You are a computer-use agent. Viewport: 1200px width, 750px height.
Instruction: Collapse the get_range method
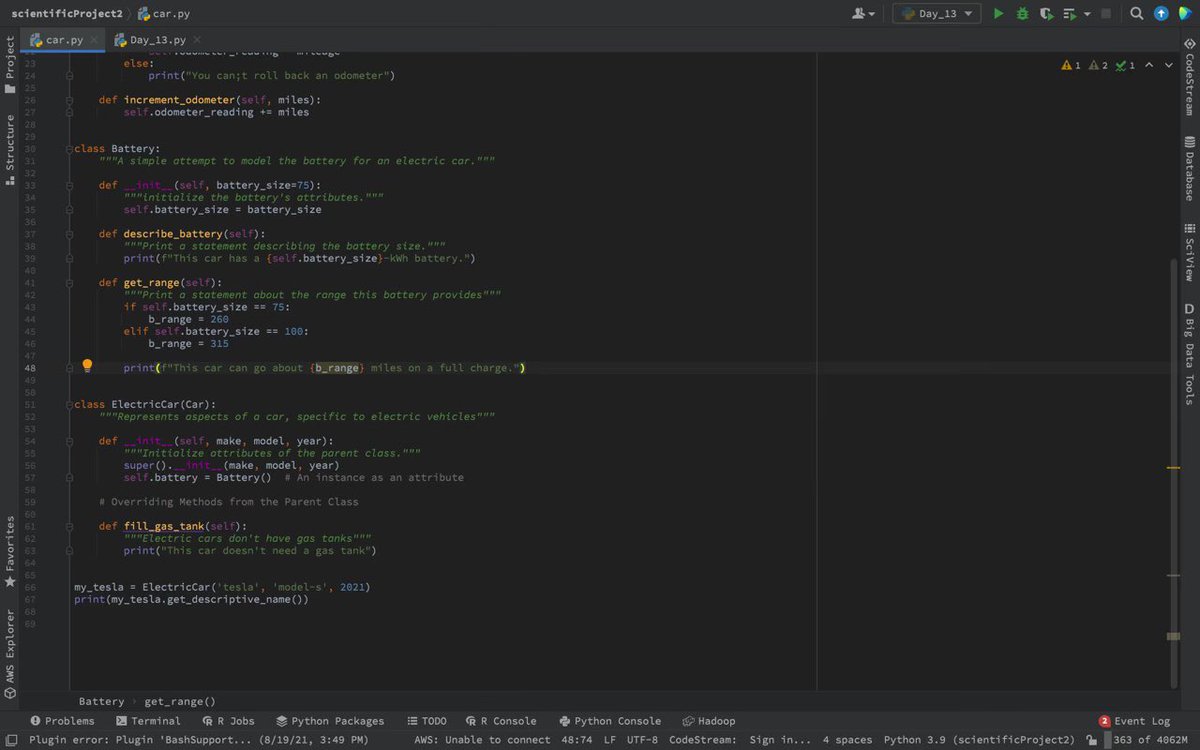(70, 283)
